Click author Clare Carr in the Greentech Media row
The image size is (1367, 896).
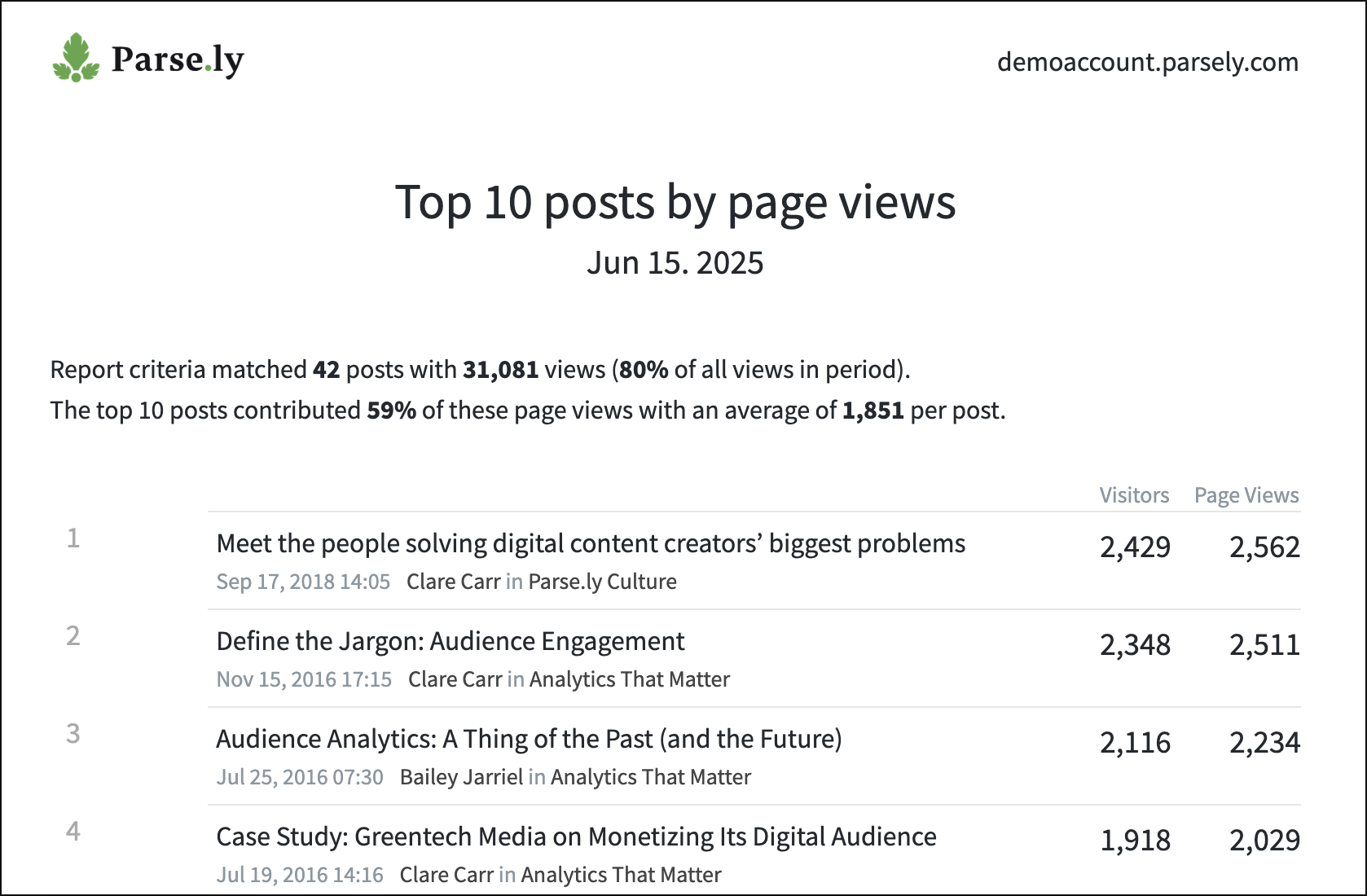[x=446, y=875]
